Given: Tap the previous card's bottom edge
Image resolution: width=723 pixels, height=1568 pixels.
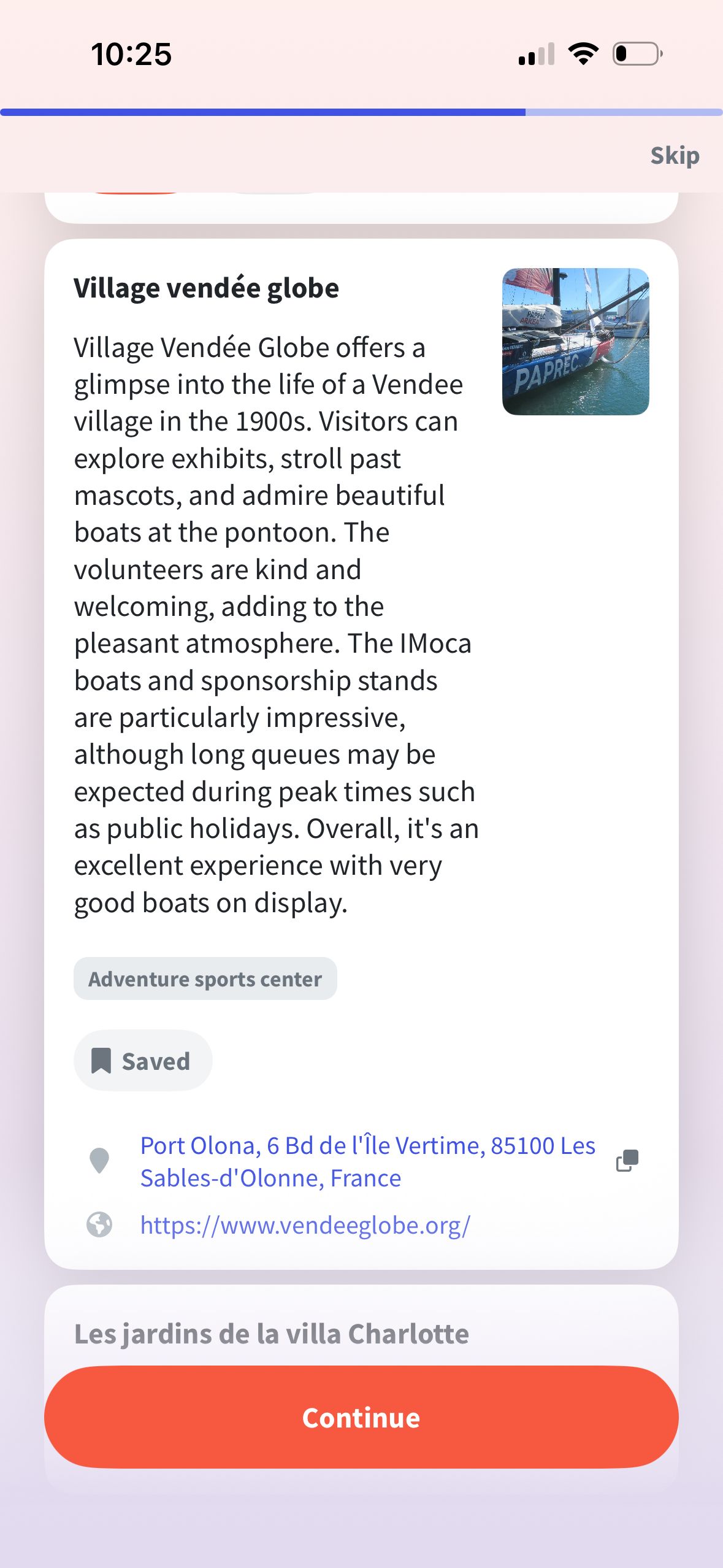Looking at the screenshot, I should (361, 208).
